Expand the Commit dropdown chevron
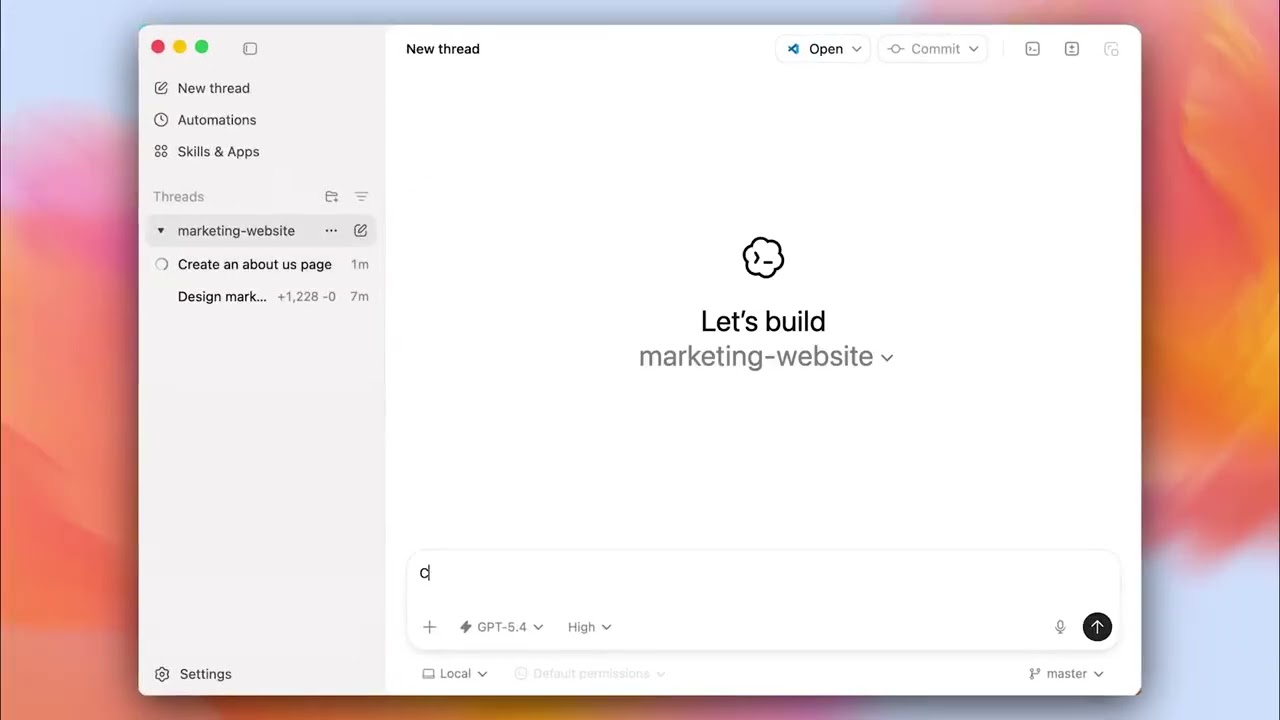Viewport: 1280px width, 720px height. point(974,49)
